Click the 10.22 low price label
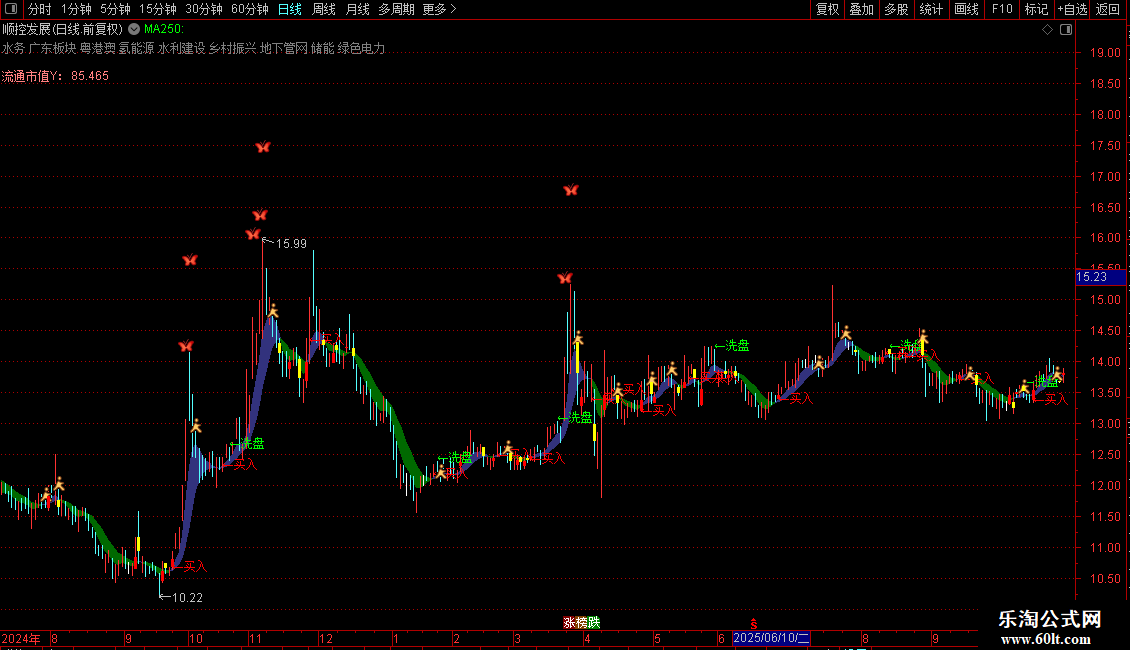 point(187,597)
